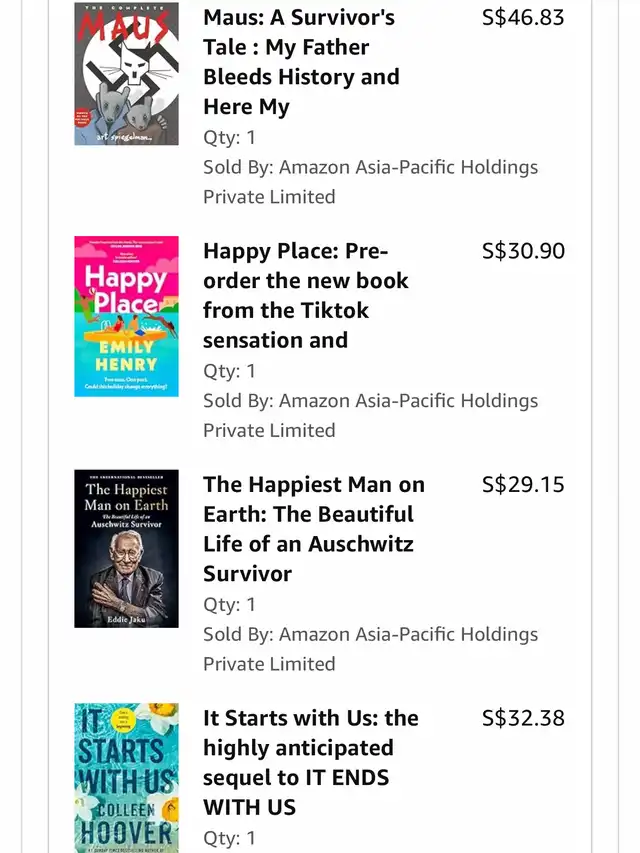Click Happy Place's Sold By seller text

(x=370, y=416)
